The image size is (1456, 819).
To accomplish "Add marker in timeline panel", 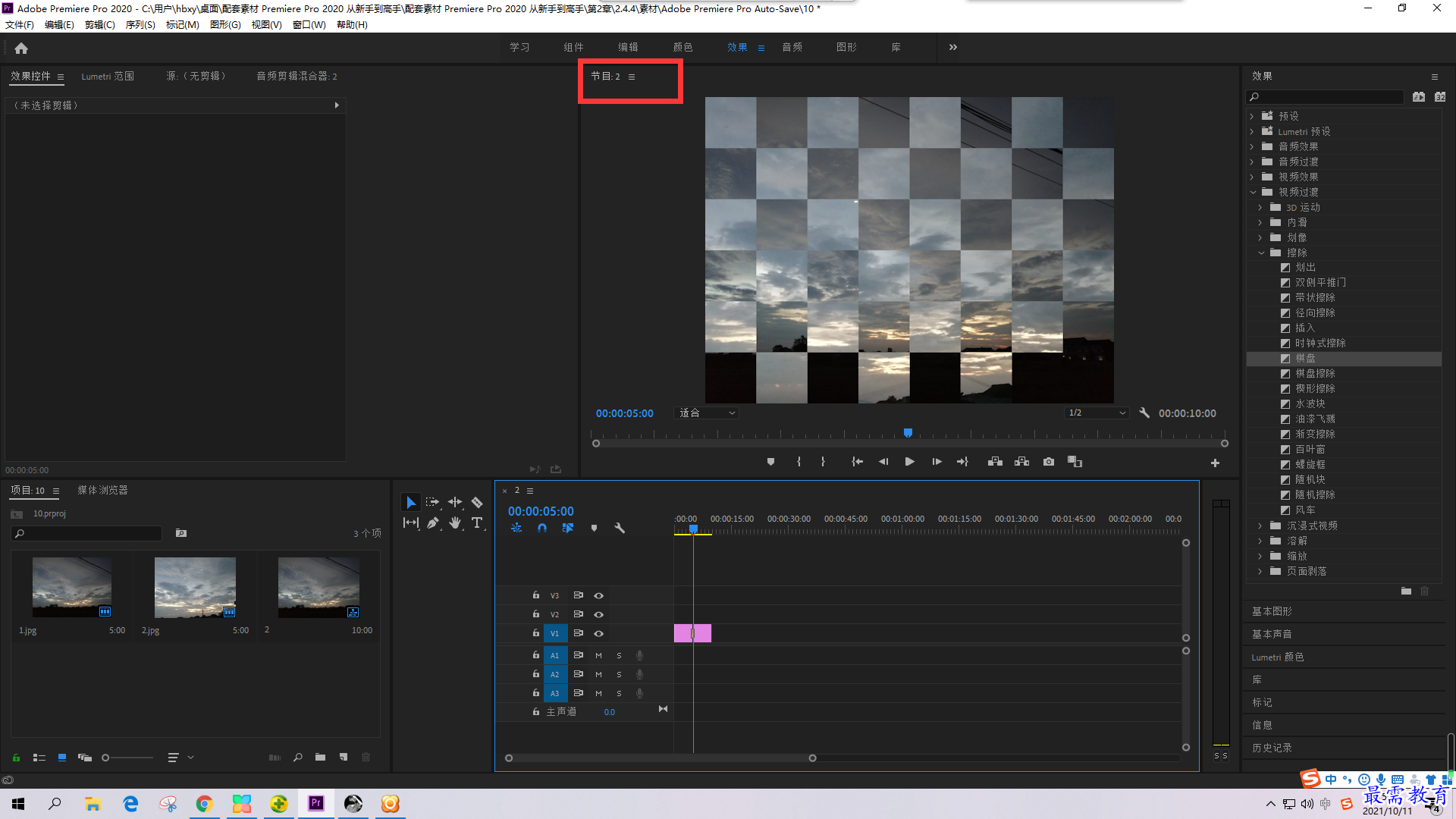I will 594,528.
